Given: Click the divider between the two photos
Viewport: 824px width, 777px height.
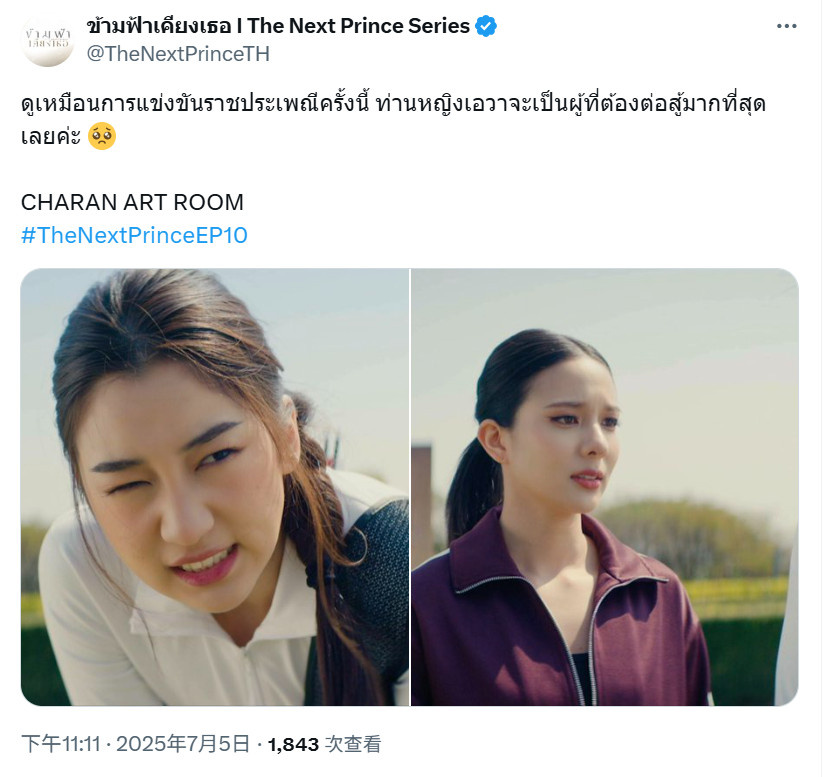Looking at the screenshot, I should tap(410, 487).
